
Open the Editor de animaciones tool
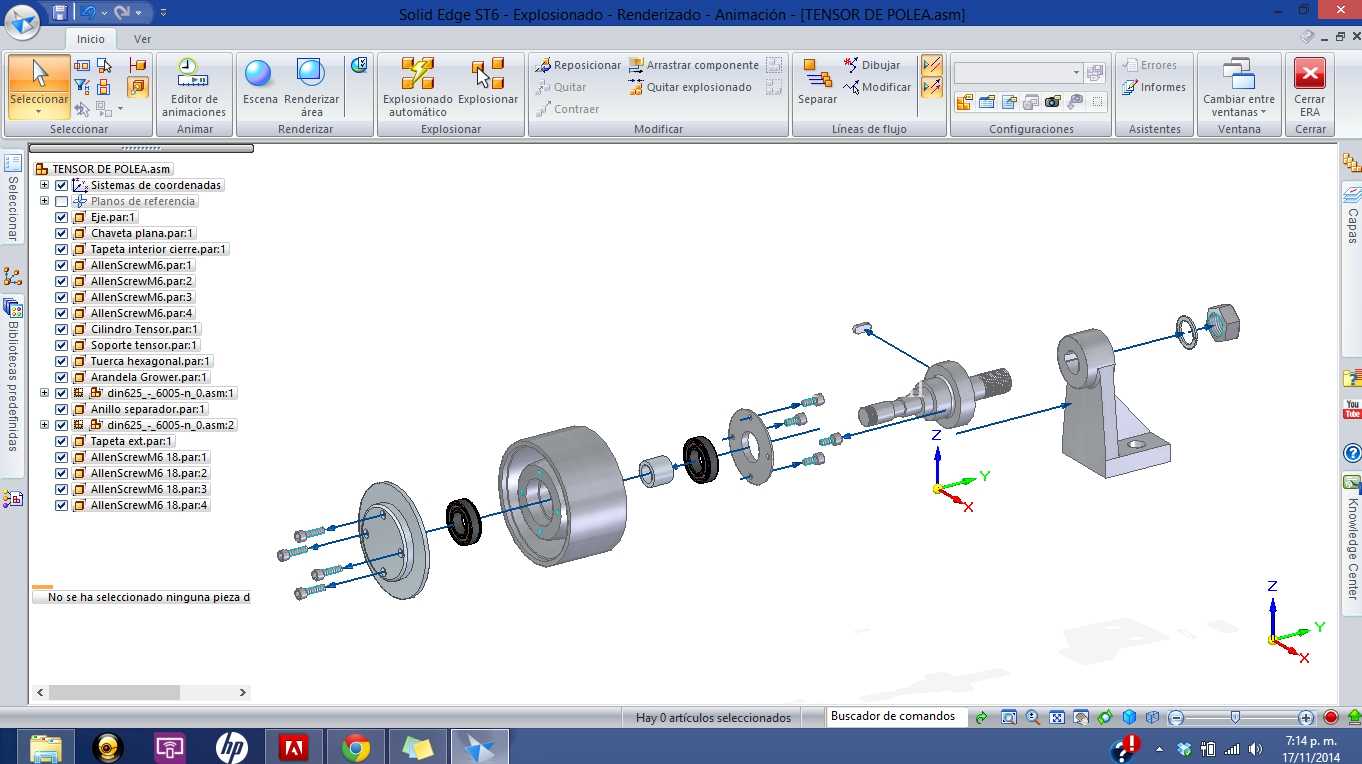[194, 88]
